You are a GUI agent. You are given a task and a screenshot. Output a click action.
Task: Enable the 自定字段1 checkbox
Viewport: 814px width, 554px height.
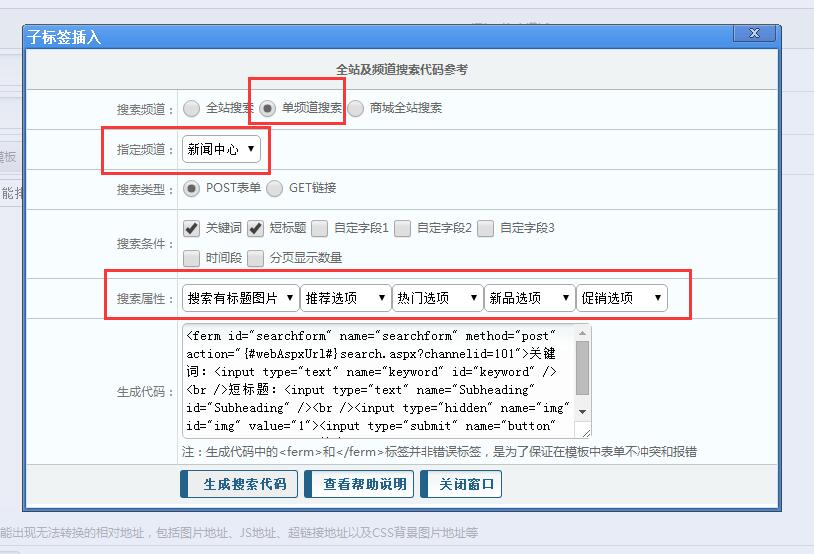pyautogui.click(x=319, y=228)
